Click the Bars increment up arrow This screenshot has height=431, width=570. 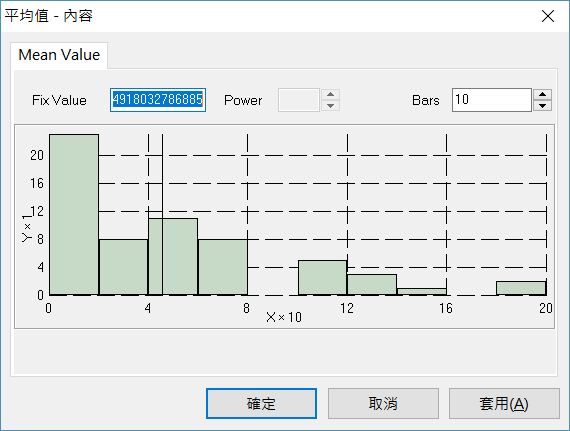pyautogui.click(x=542, y=94)
